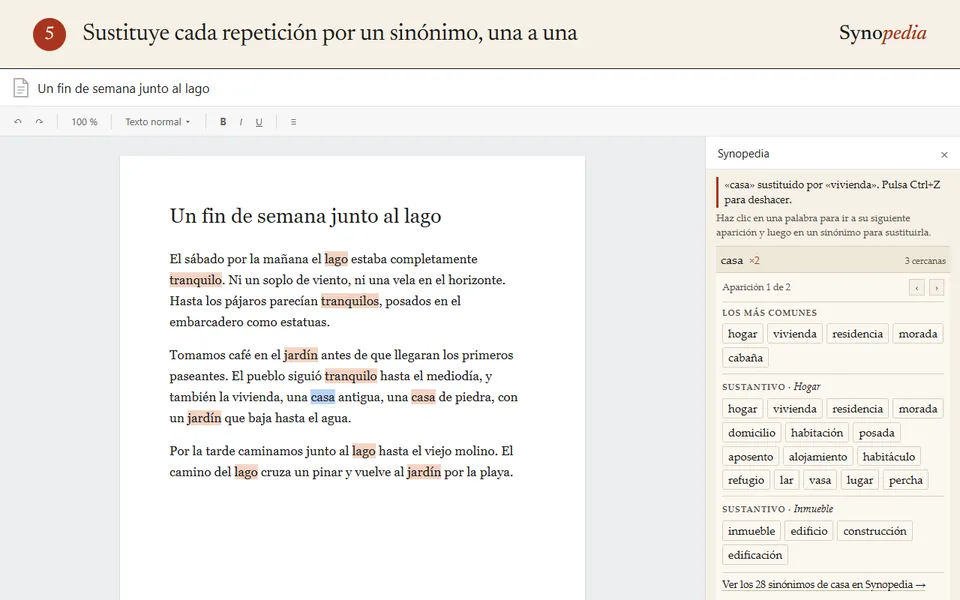Pick the synonym construcción
This screenshot has width=960, height=600.
(875, 531)
